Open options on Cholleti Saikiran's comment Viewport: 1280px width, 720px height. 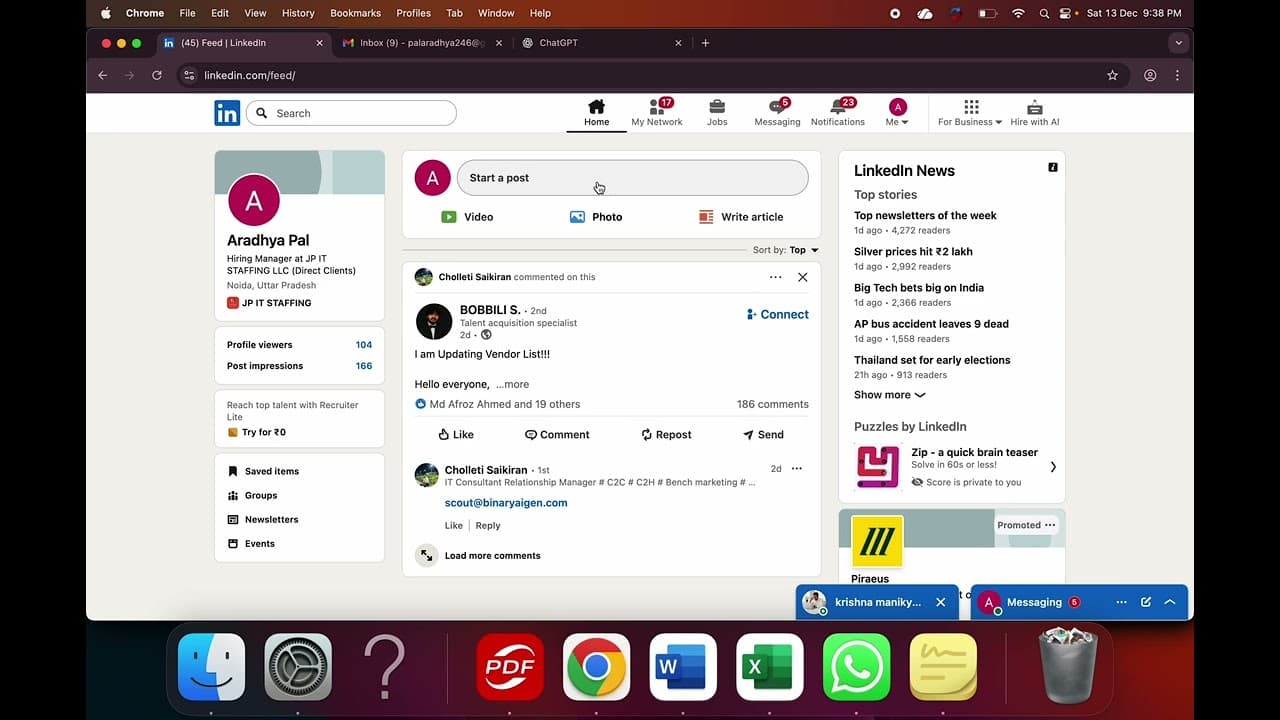click(797, 468)
